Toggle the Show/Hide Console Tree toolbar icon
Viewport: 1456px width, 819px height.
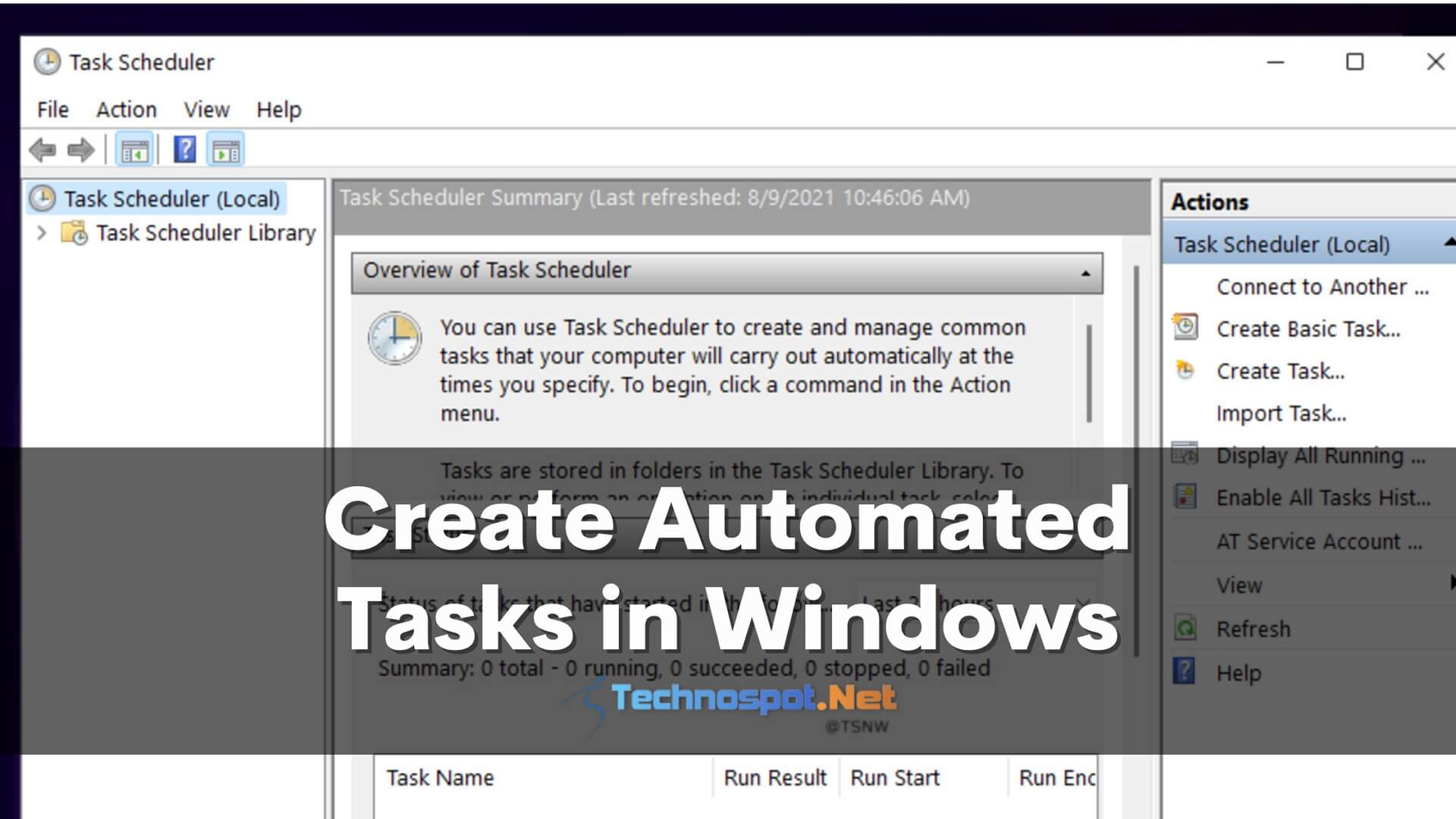click(x=134, y=150)
